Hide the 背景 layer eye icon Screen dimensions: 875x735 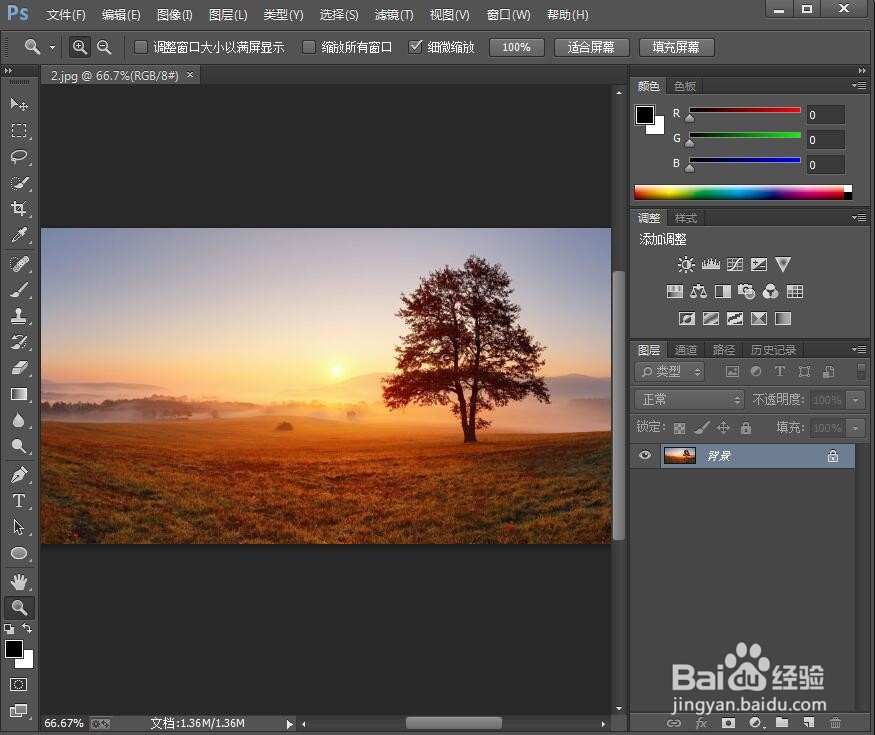(645, 455)
